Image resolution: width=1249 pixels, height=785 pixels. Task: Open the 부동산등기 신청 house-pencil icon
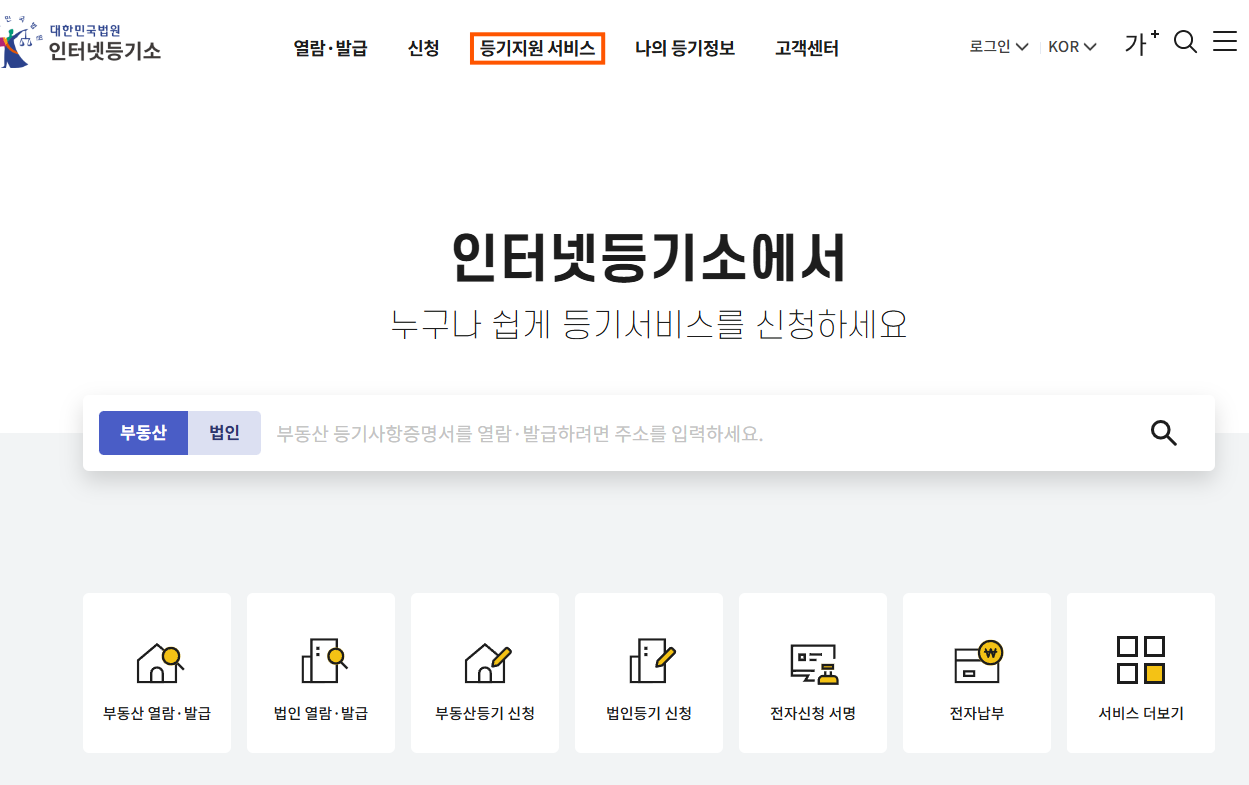(487, 663)
